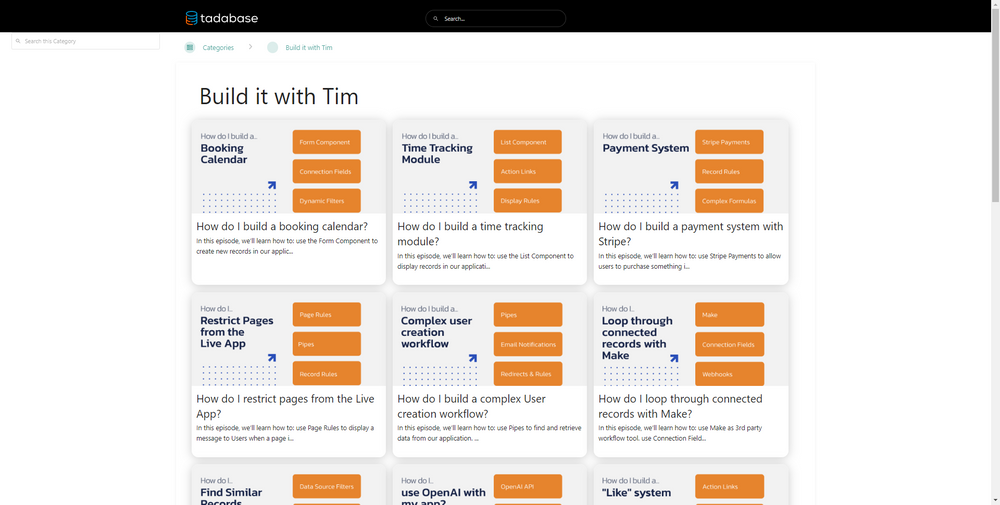Screen dimensions: 1000x505
Task: Open the Find Similar Records card
Action: 288,485
